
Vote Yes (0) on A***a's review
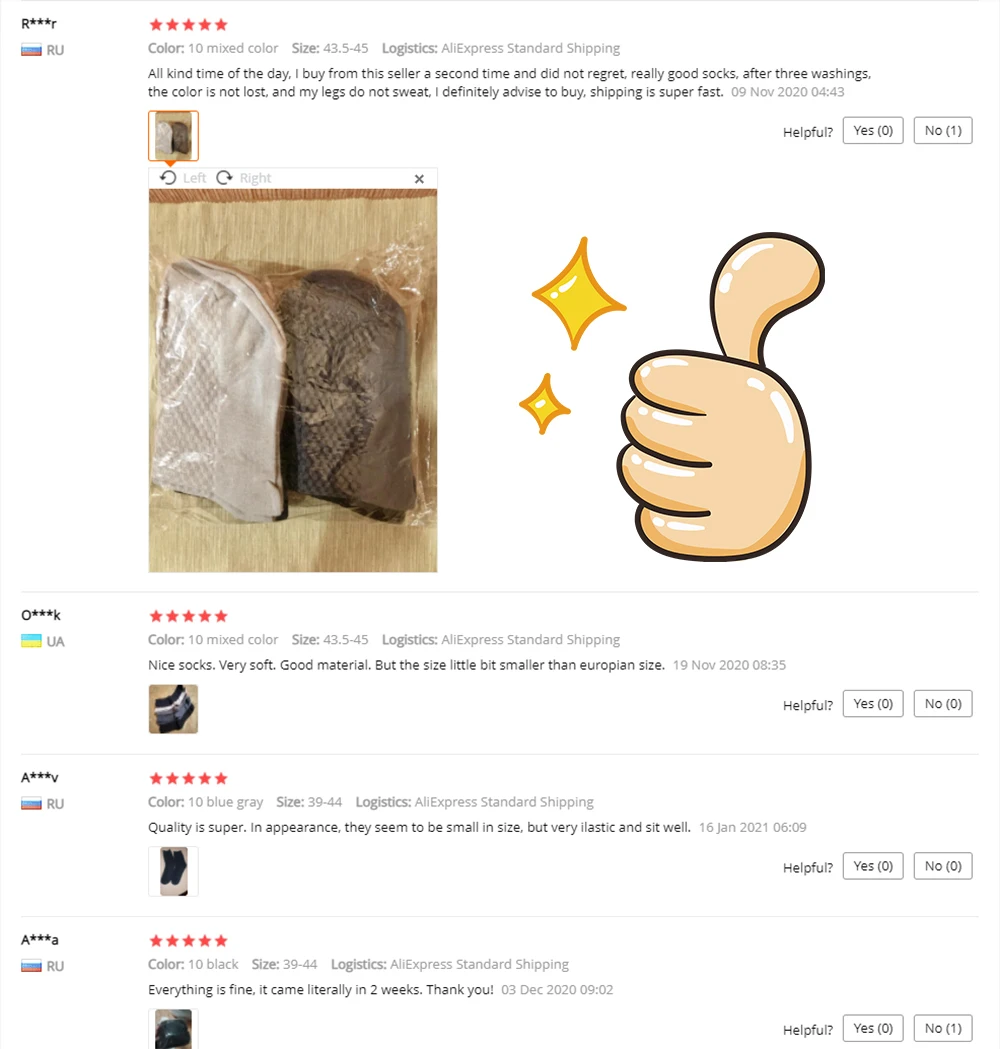[x=873, y=1028]
